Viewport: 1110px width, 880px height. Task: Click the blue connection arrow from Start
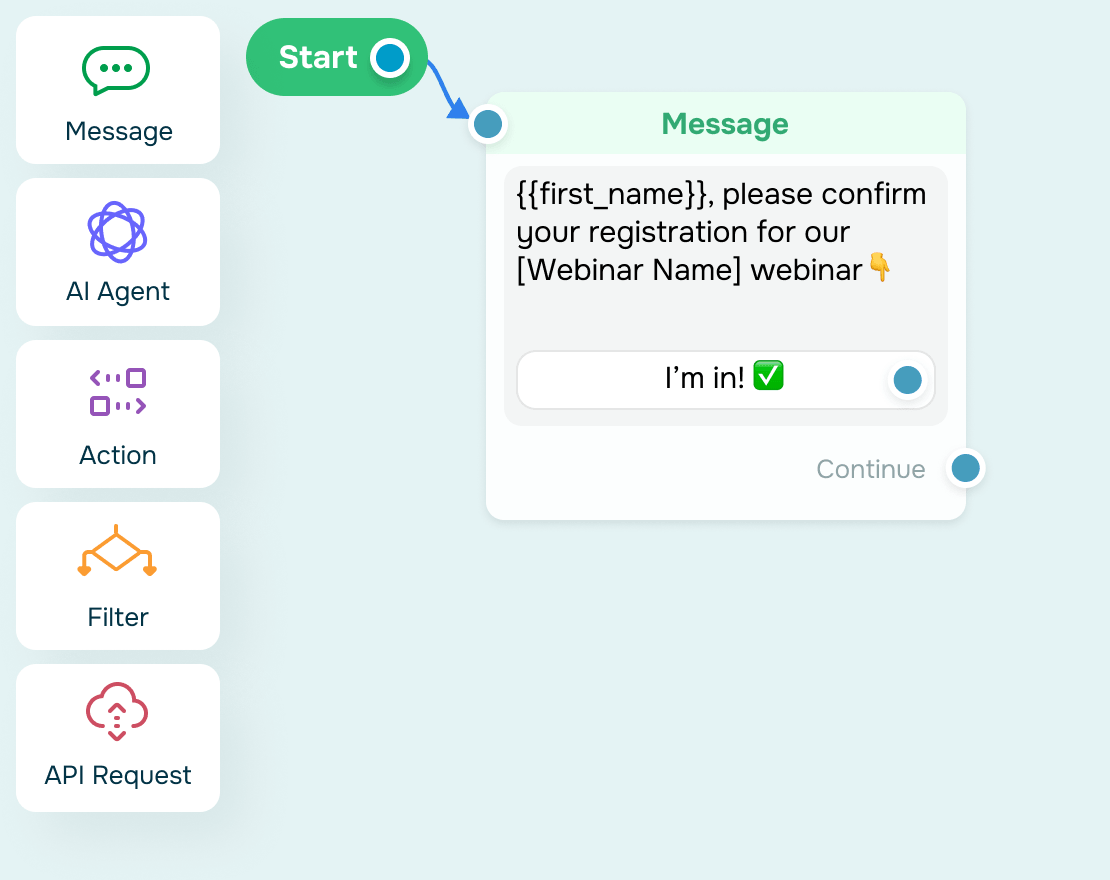pyautogui.click(x=446, y=88)
